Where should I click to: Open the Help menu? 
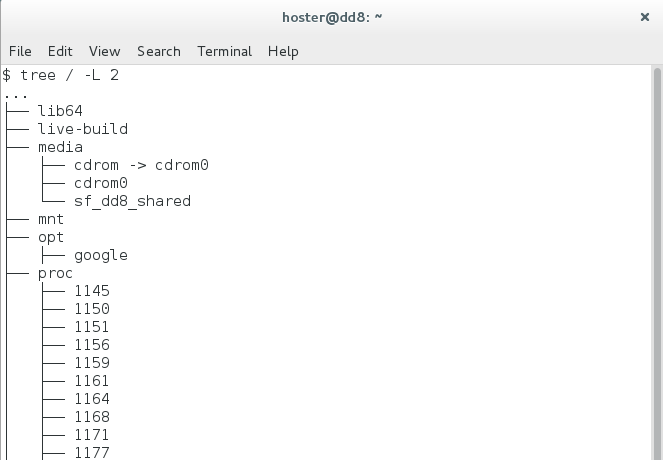283,52
